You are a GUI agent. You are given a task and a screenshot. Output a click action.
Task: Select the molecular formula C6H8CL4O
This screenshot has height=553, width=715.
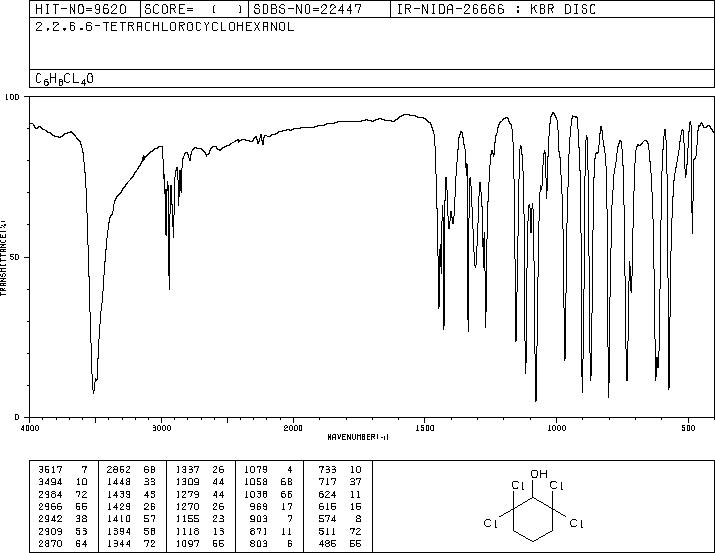coord(64,79)
